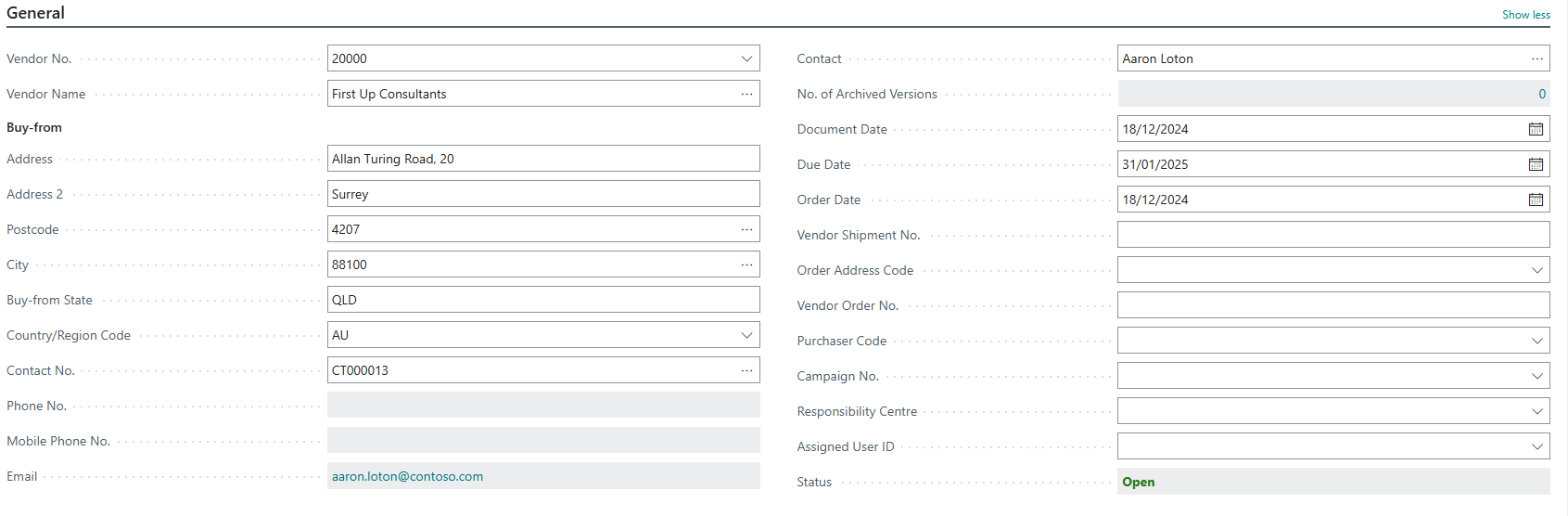Screen dimensions: 1568x516
Task: Open the Order Address Code dropdown
Action: pyautogui.click(x=1537, y=270)
